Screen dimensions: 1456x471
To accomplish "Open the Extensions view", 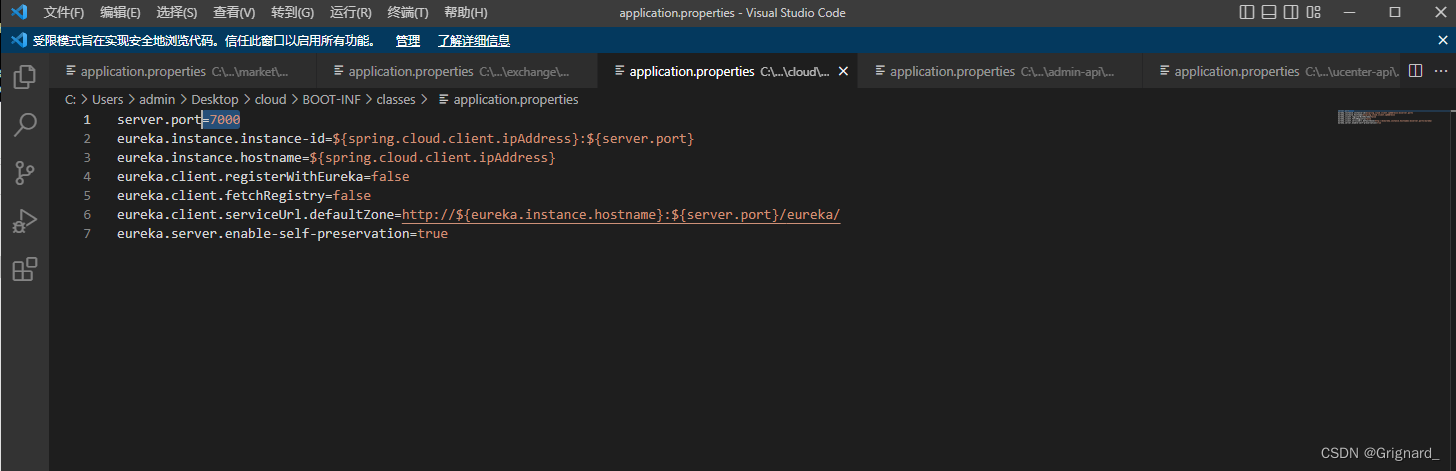I will pyautogui.click(x=25, y=269).
